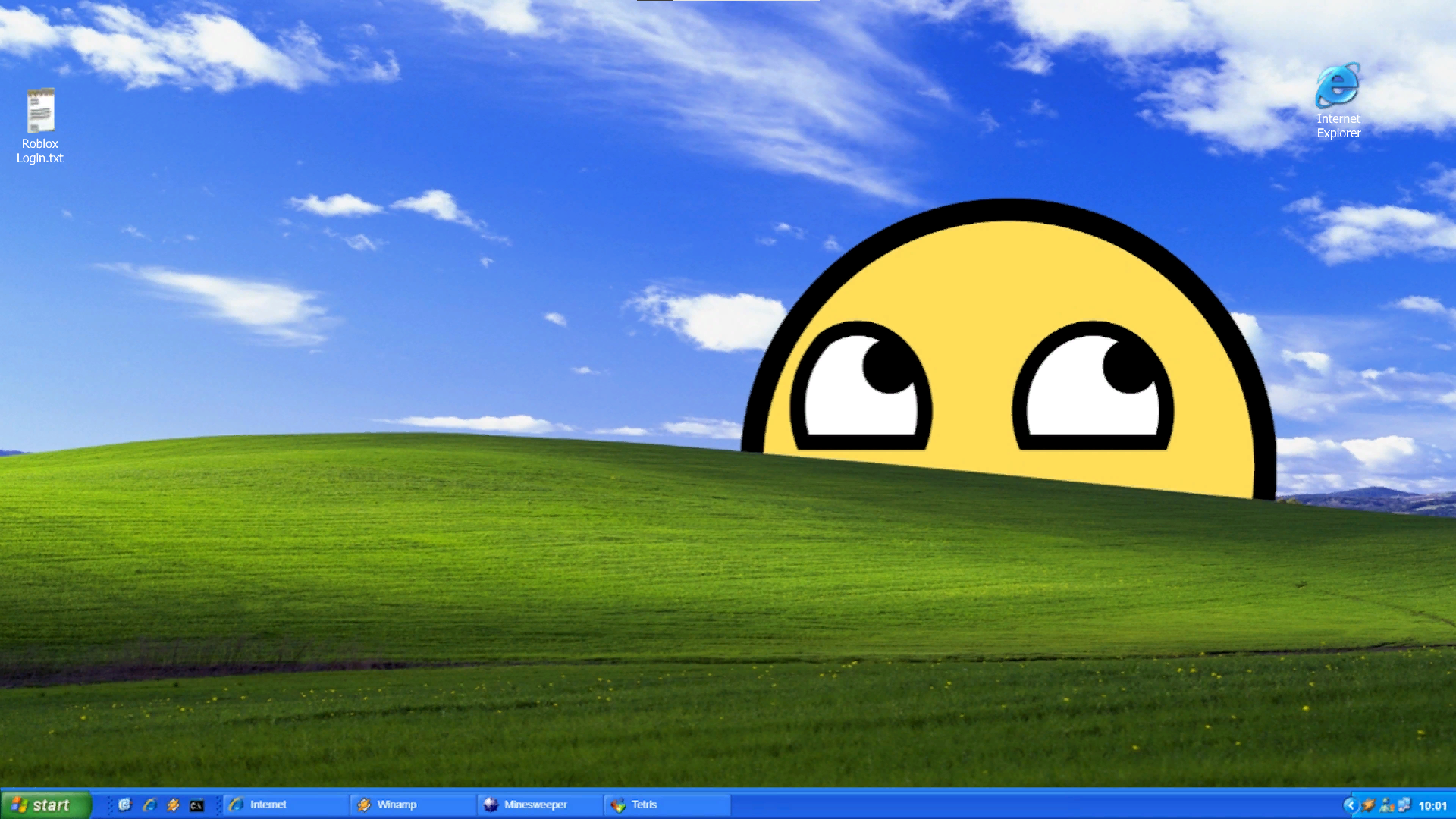
Task: Click the Start button
Action: click(45, 805)
